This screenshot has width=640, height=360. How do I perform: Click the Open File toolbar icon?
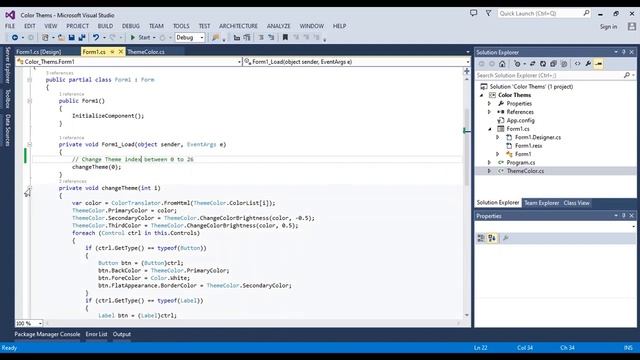[x=61, y=38]
